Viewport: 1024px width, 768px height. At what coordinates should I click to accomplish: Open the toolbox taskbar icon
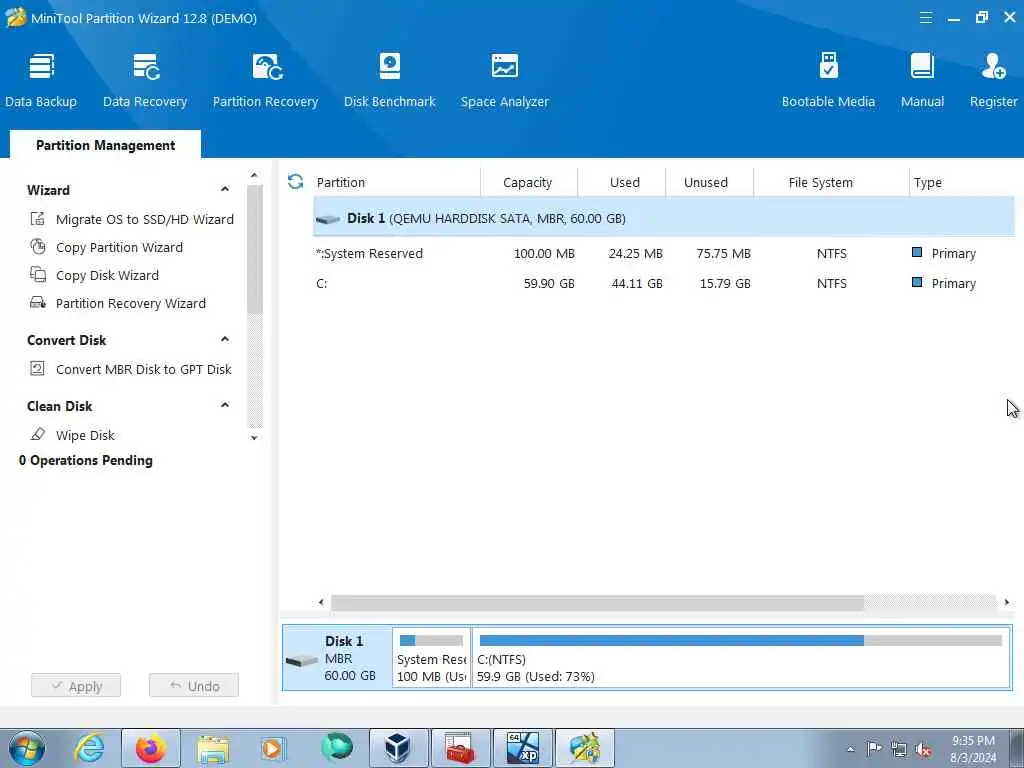click(x=460, y=748)
